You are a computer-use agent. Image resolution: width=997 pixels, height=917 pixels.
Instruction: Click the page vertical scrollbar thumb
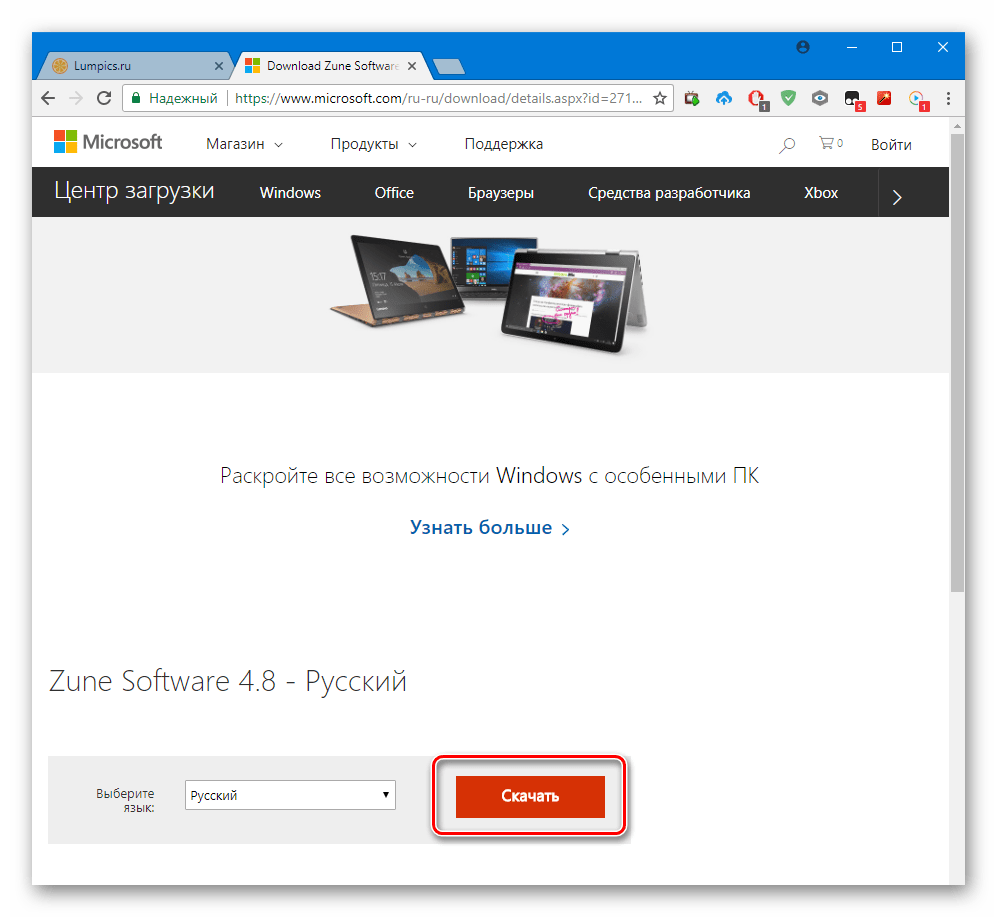[957, 362]
